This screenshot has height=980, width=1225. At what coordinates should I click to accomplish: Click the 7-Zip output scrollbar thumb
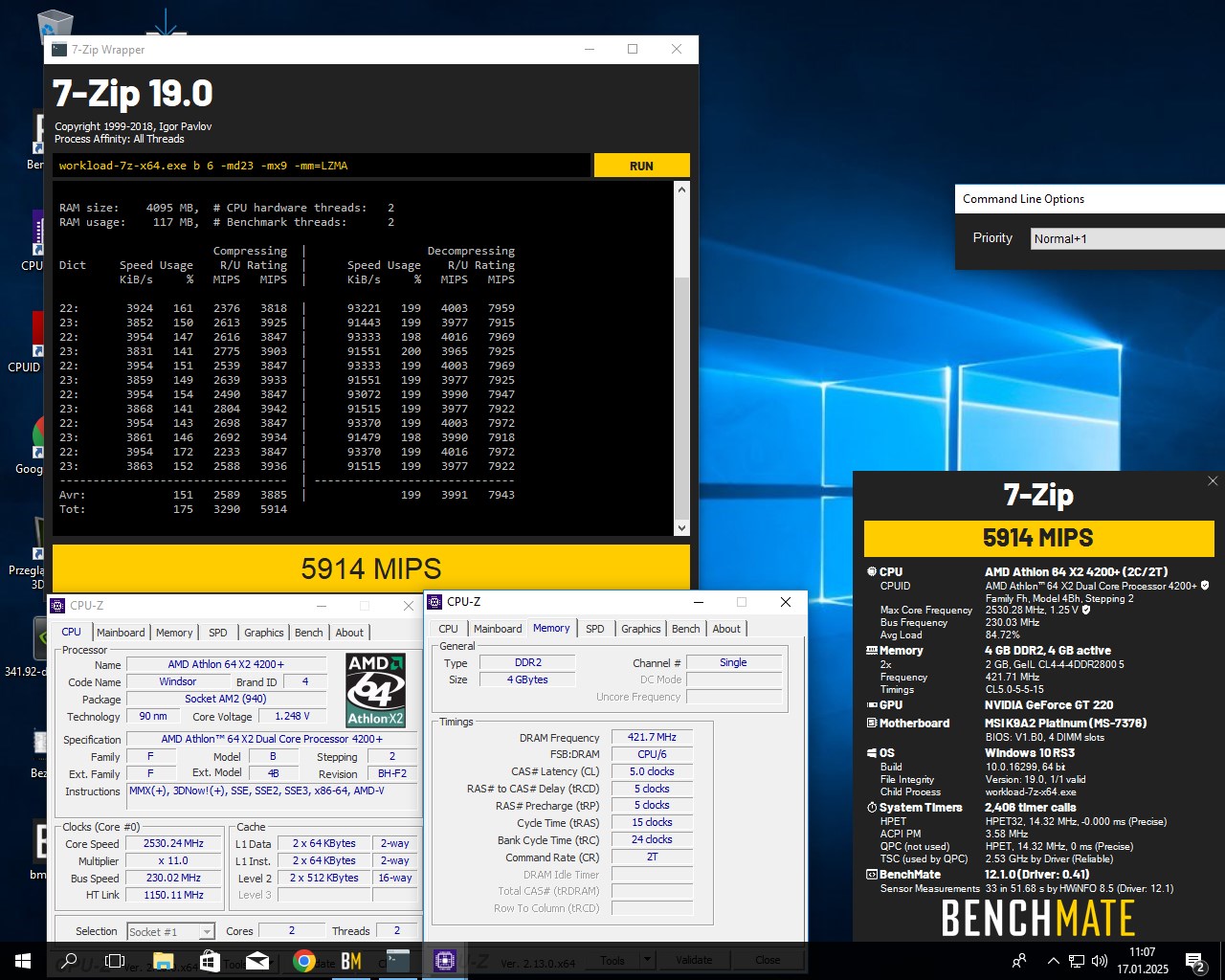coord(682,397)
